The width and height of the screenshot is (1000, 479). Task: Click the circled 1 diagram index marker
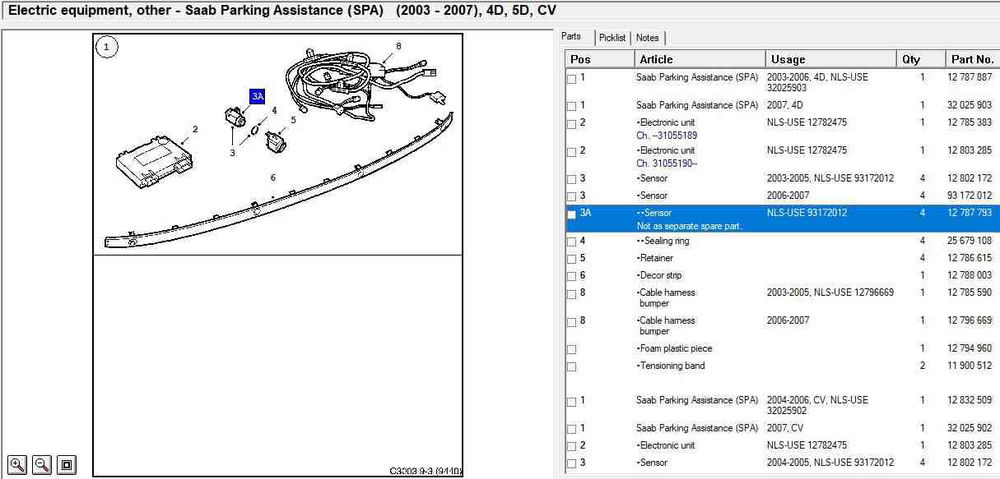tap(107, 46)
